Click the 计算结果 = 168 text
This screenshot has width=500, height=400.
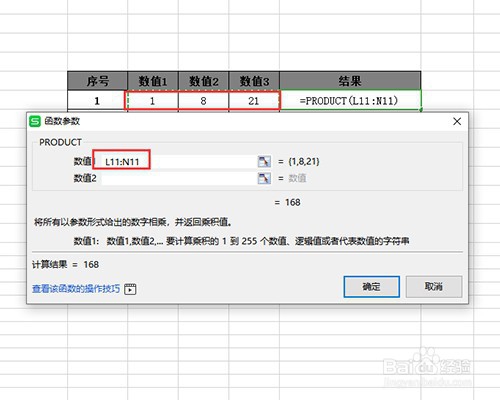pos(65,265)
